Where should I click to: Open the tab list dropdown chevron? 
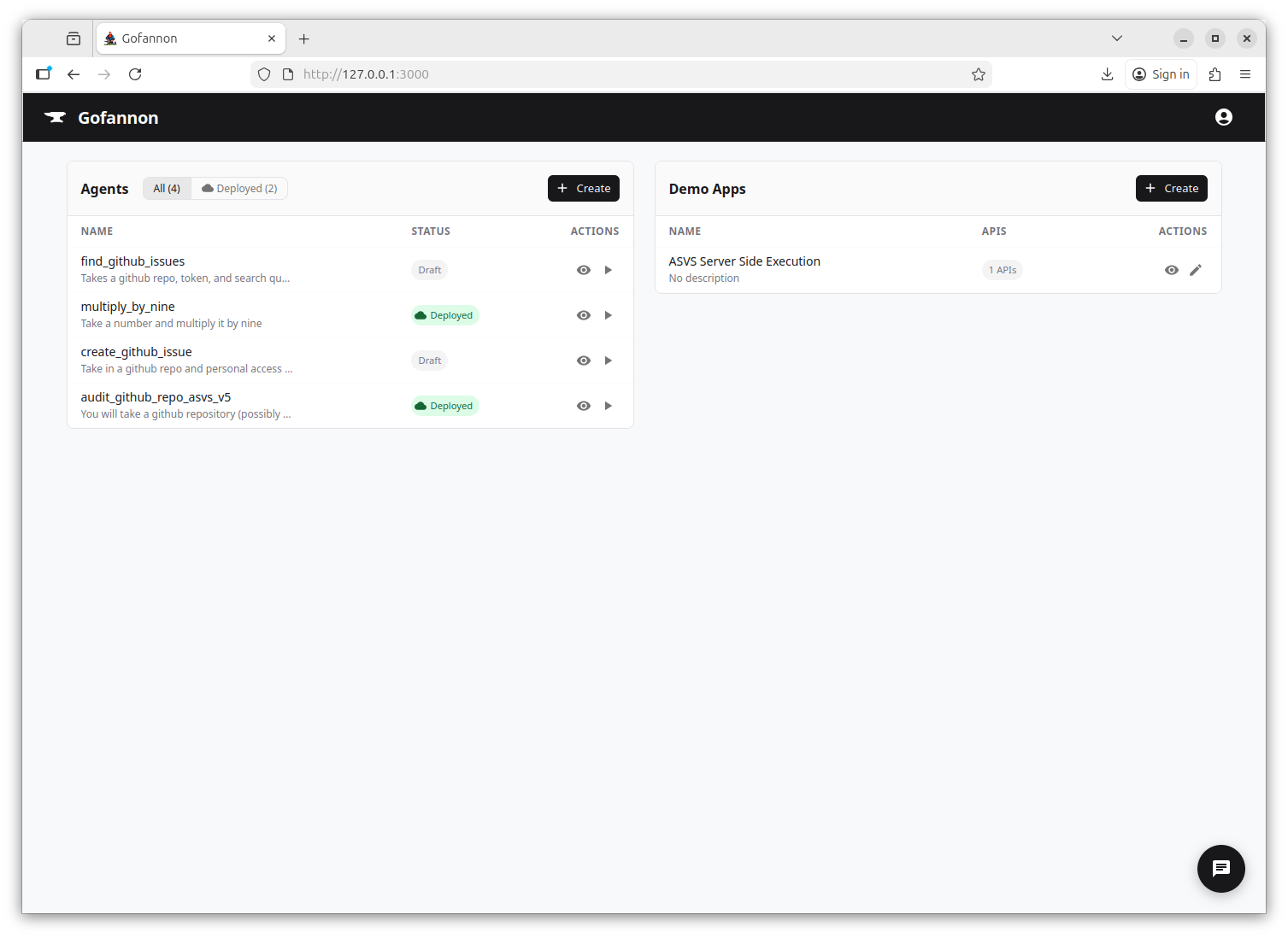[x=1116, y=38]
